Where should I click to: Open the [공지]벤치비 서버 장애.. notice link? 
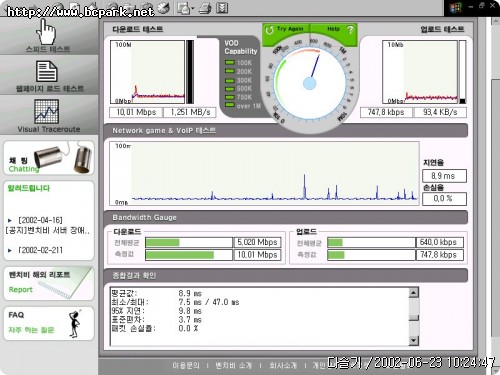[48, 230]
